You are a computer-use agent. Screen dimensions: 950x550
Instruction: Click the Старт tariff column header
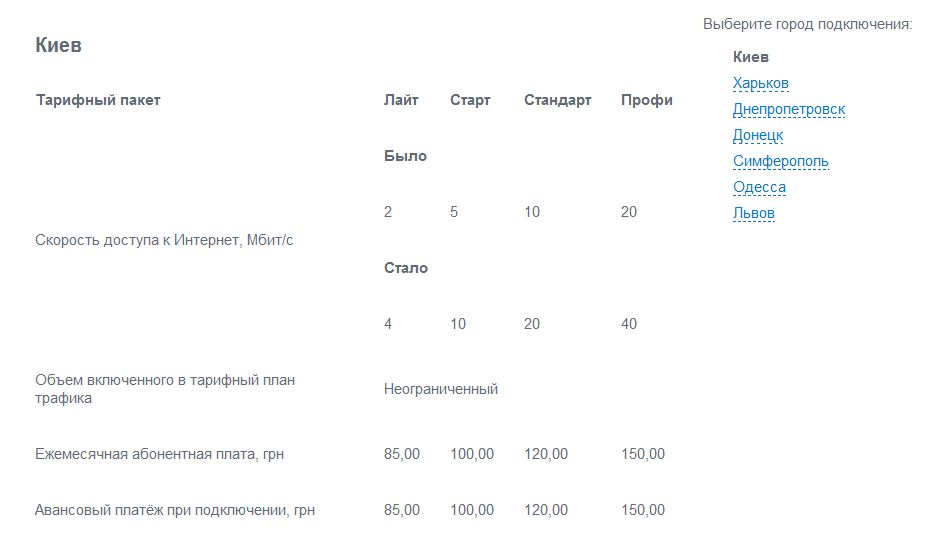click(x=470, y=100)
